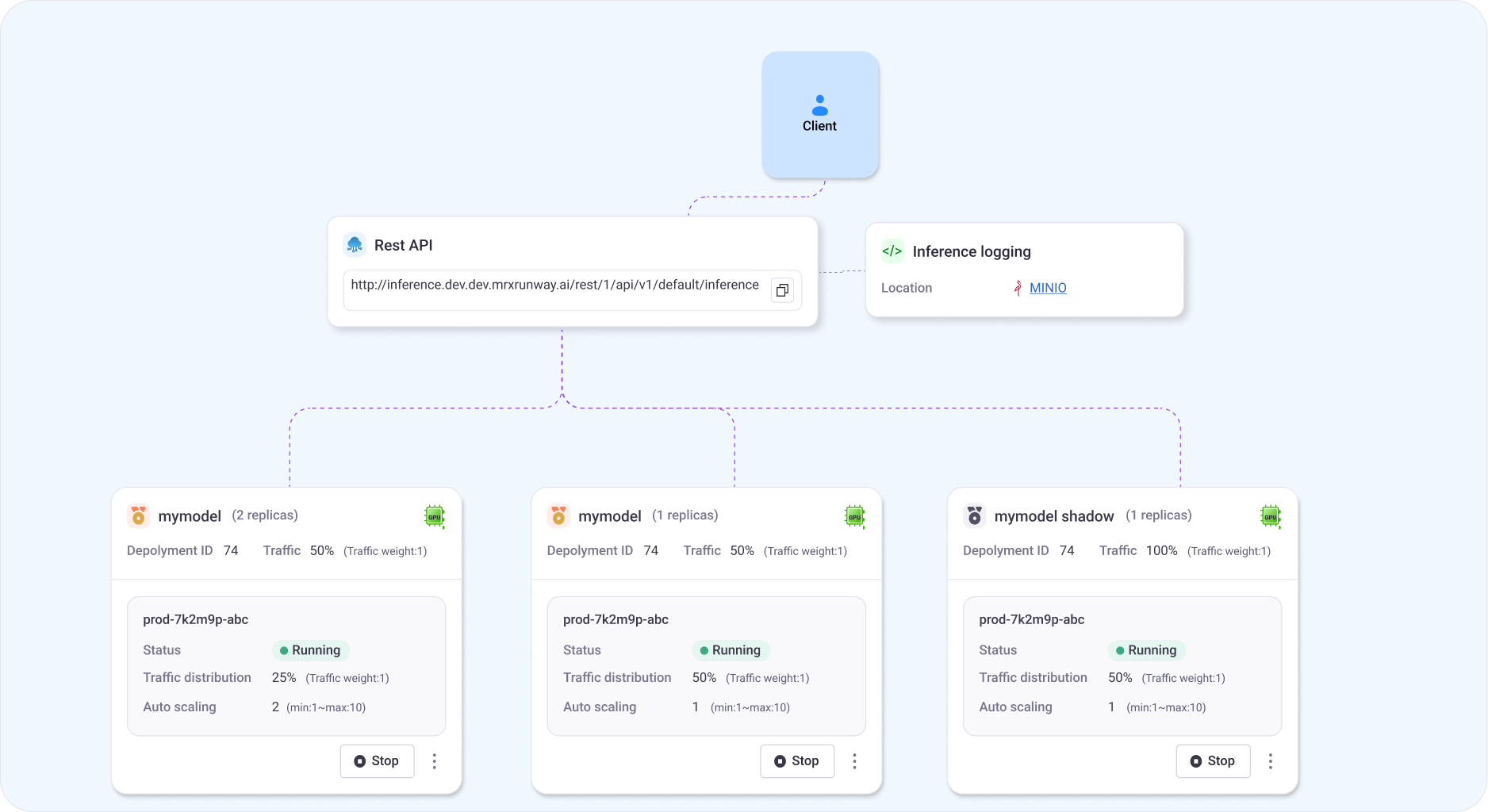Select the Inference logging card title
This screenshot has height=812, width=1488.
click(972, 251)
